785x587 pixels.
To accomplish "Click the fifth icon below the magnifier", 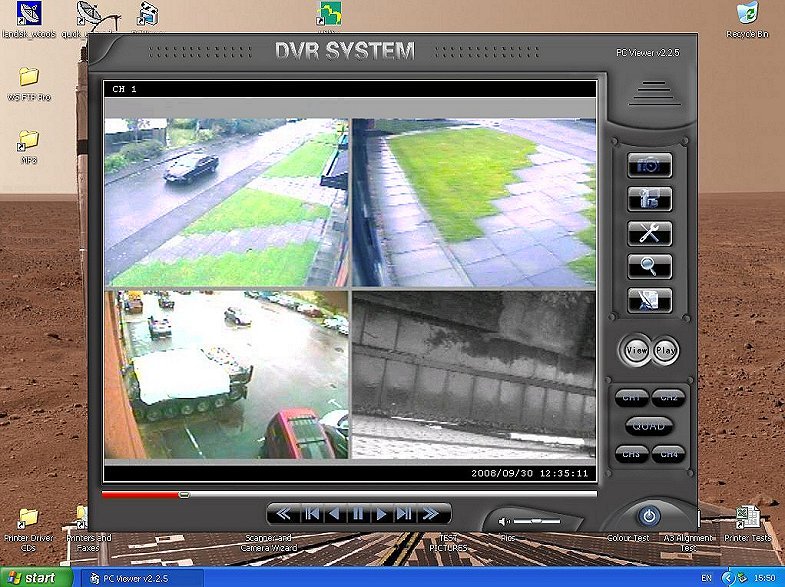I will pyautogui.click(x=649, y=299).
